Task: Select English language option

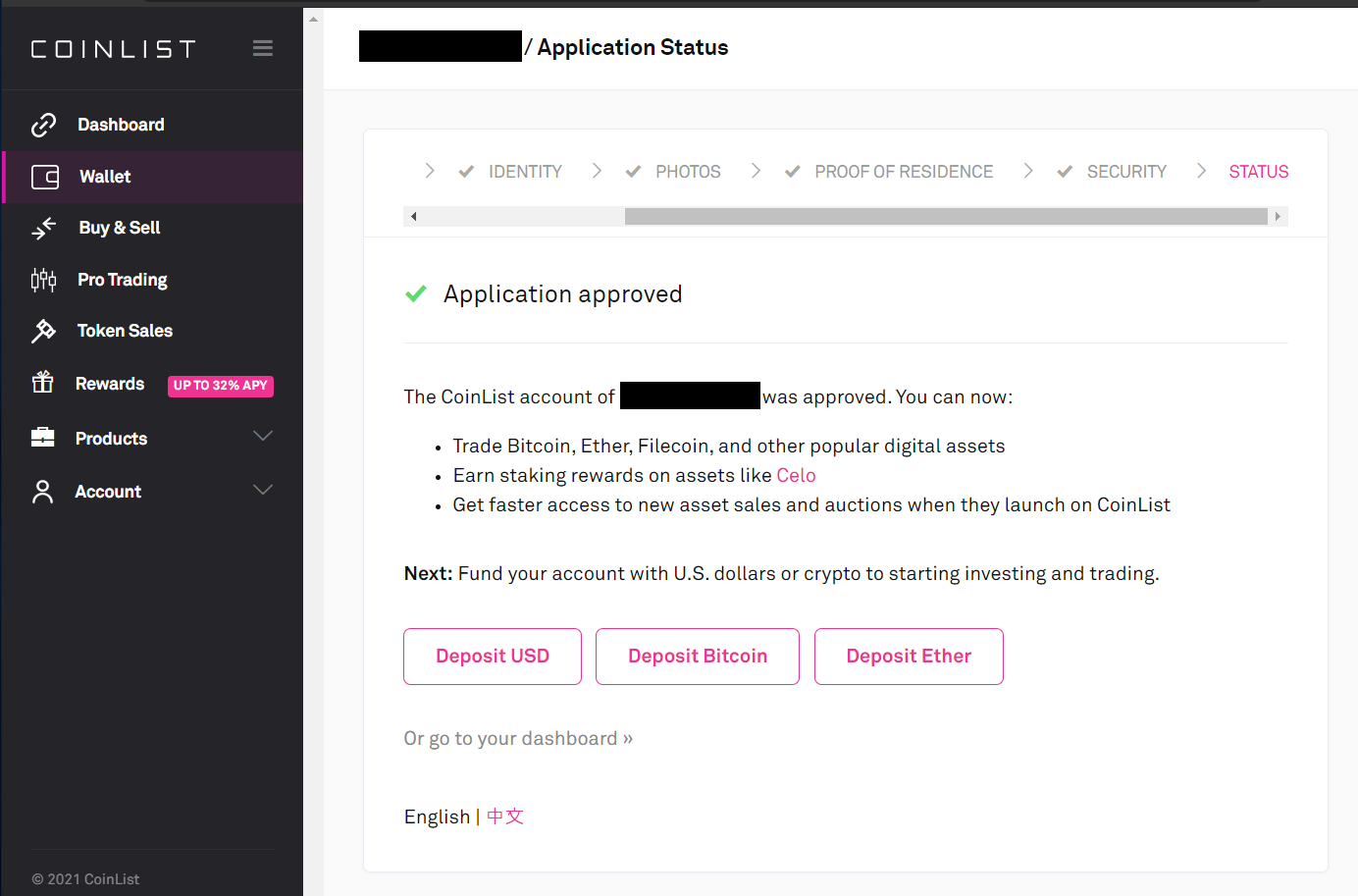Action: 437,817
